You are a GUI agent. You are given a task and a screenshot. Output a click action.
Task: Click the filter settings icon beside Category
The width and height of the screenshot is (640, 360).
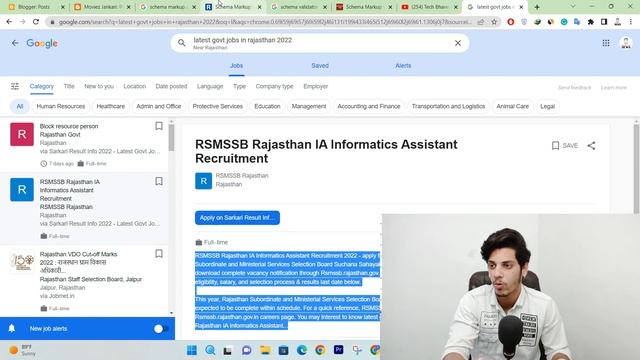15,86
